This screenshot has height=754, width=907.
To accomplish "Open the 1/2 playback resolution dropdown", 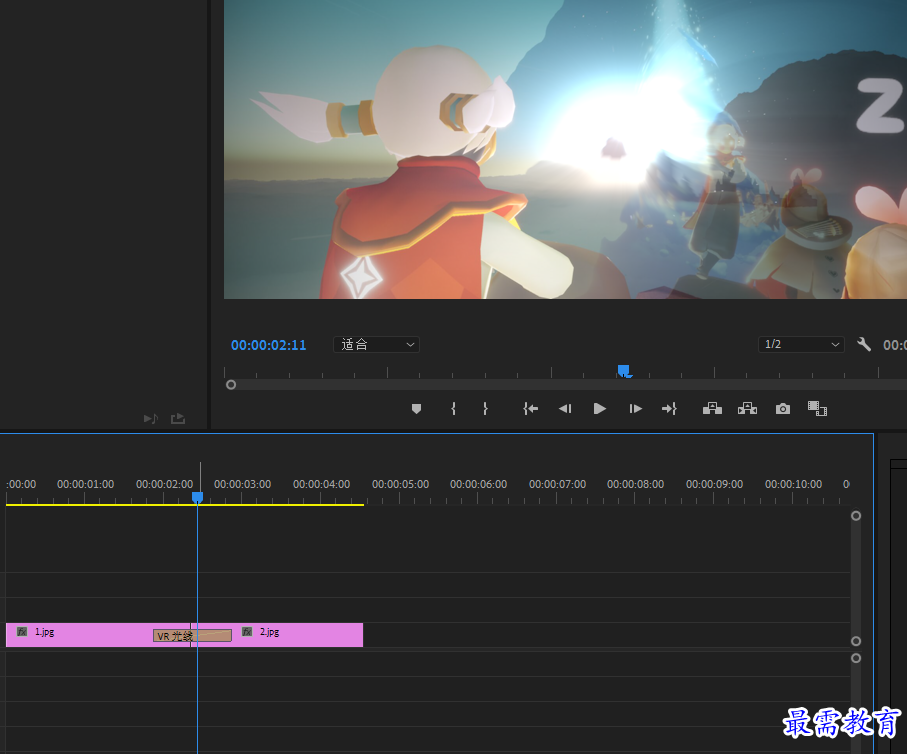I will 801,344.
